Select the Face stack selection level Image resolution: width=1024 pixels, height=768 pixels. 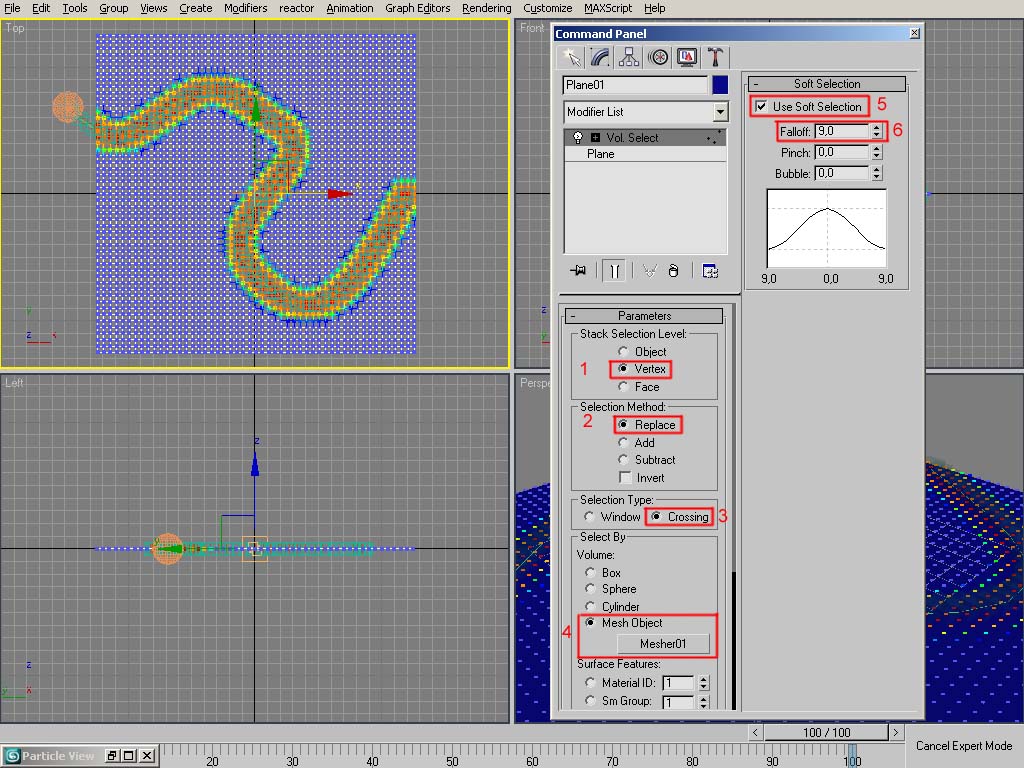click(624, 387)
